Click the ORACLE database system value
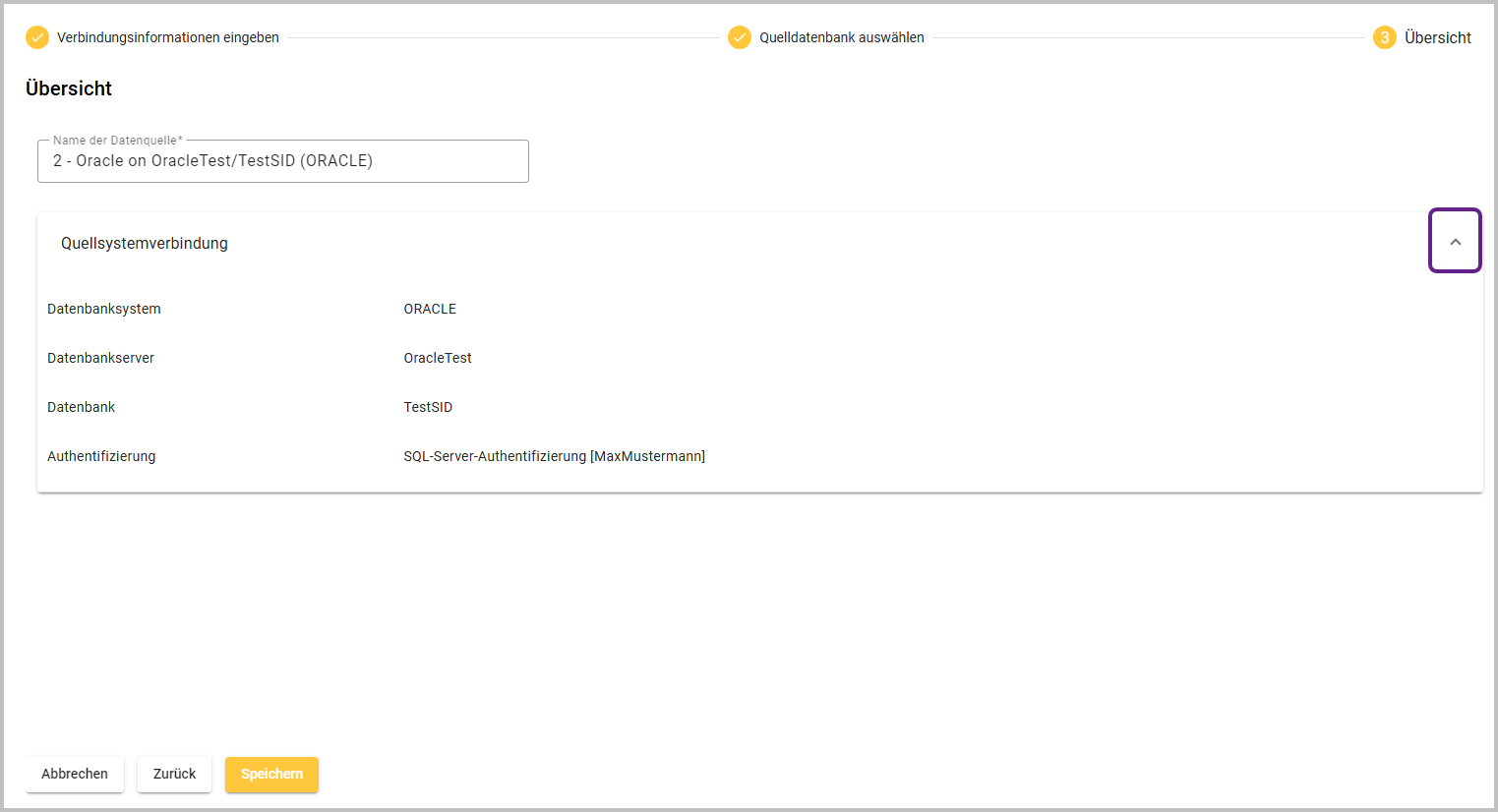This screenshot has width=1498, height=812. click(430, 309)
